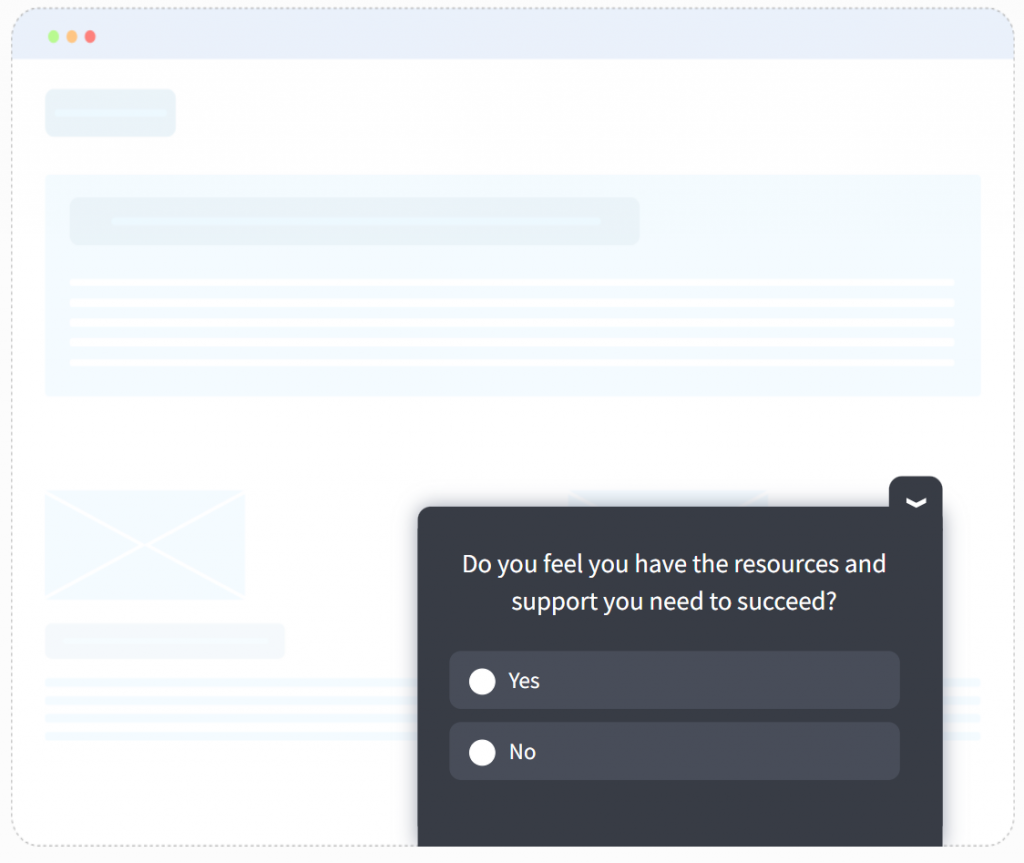Viewport: 1024px width, 863px height.
Task: Click the red window control dot
Action: point(90,36)
